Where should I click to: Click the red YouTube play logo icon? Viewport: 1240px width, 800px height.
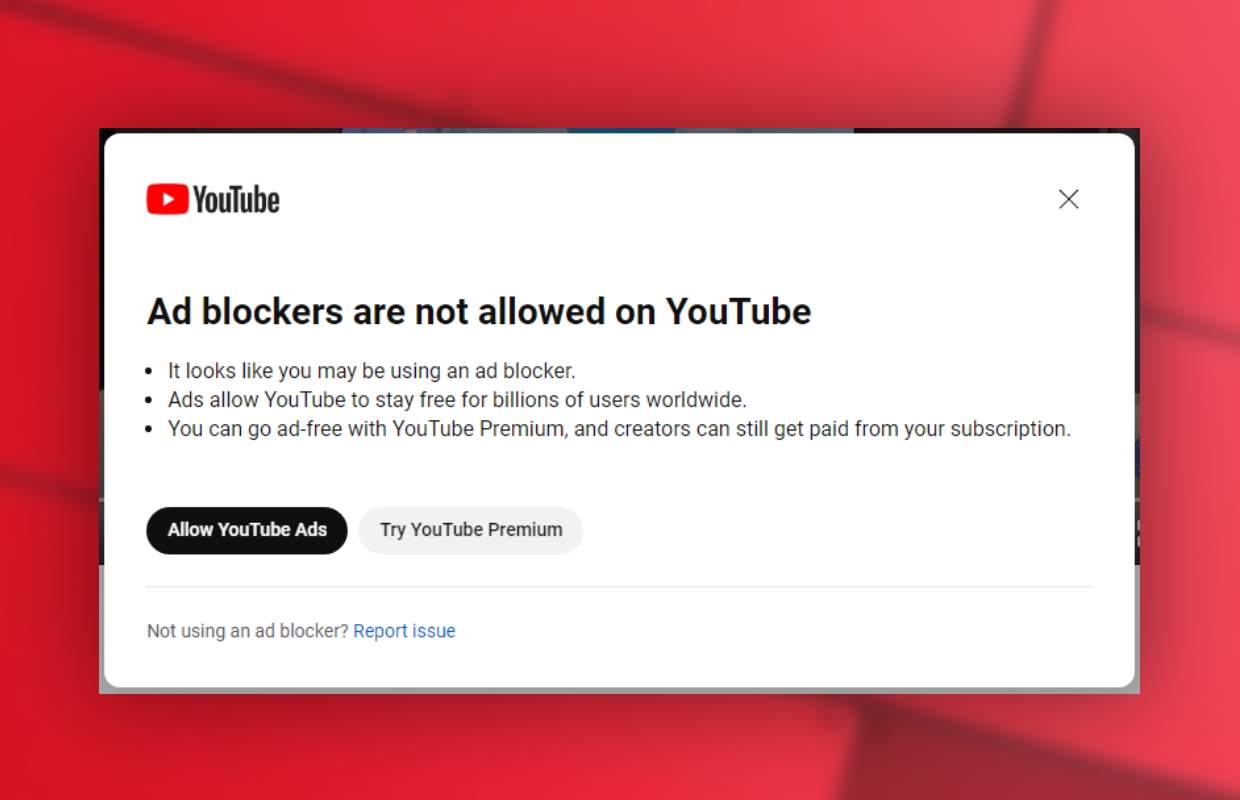(167, 199)
